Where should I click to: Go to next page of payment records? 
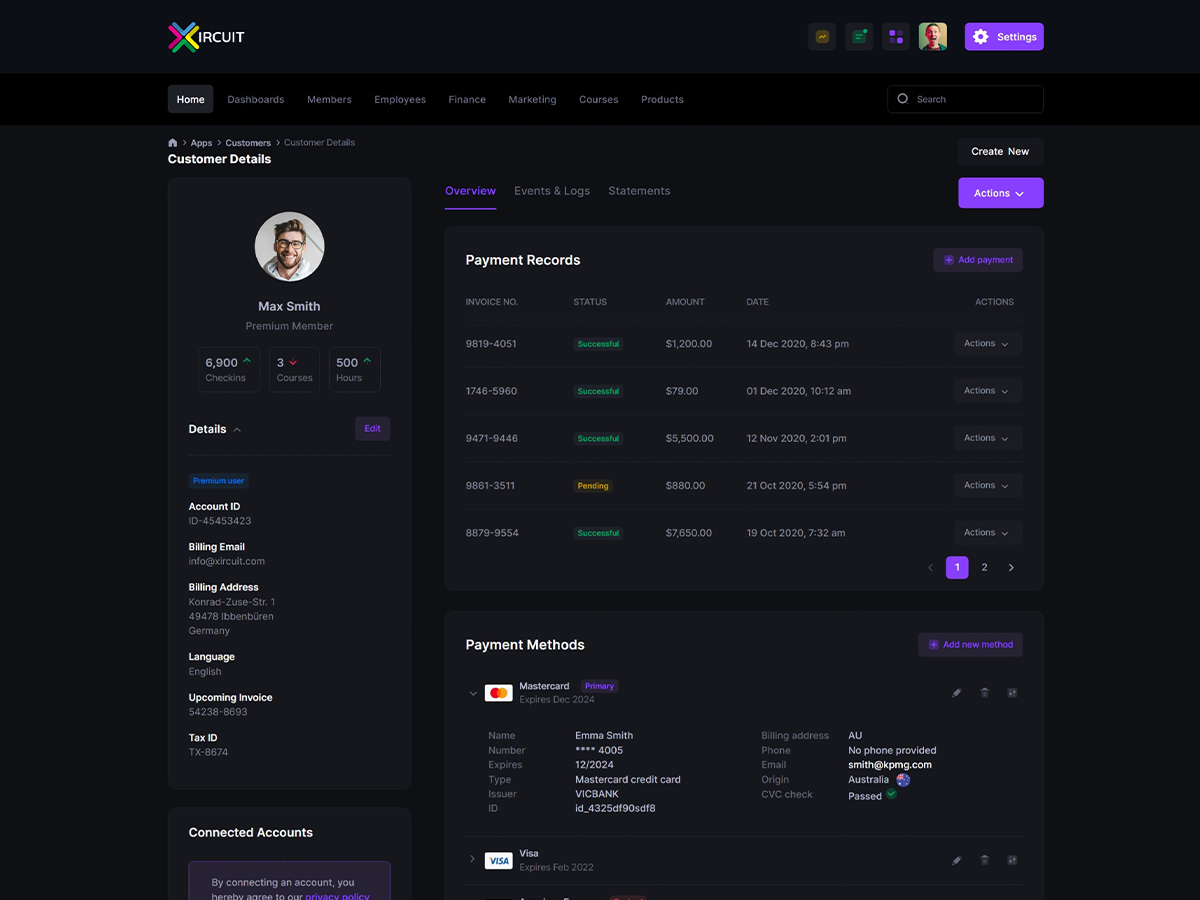click(x=1011, y=568)
